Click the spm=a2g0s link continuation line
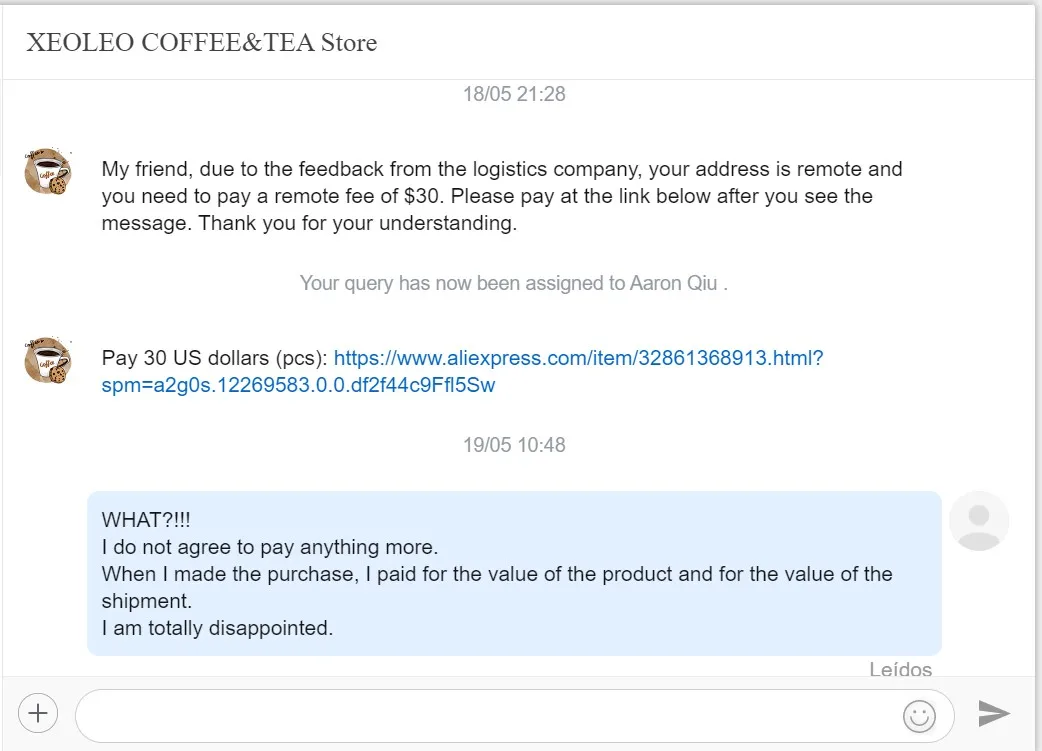Image resolution: width=1042 pixels, height=751 pixels. [298, 385]
